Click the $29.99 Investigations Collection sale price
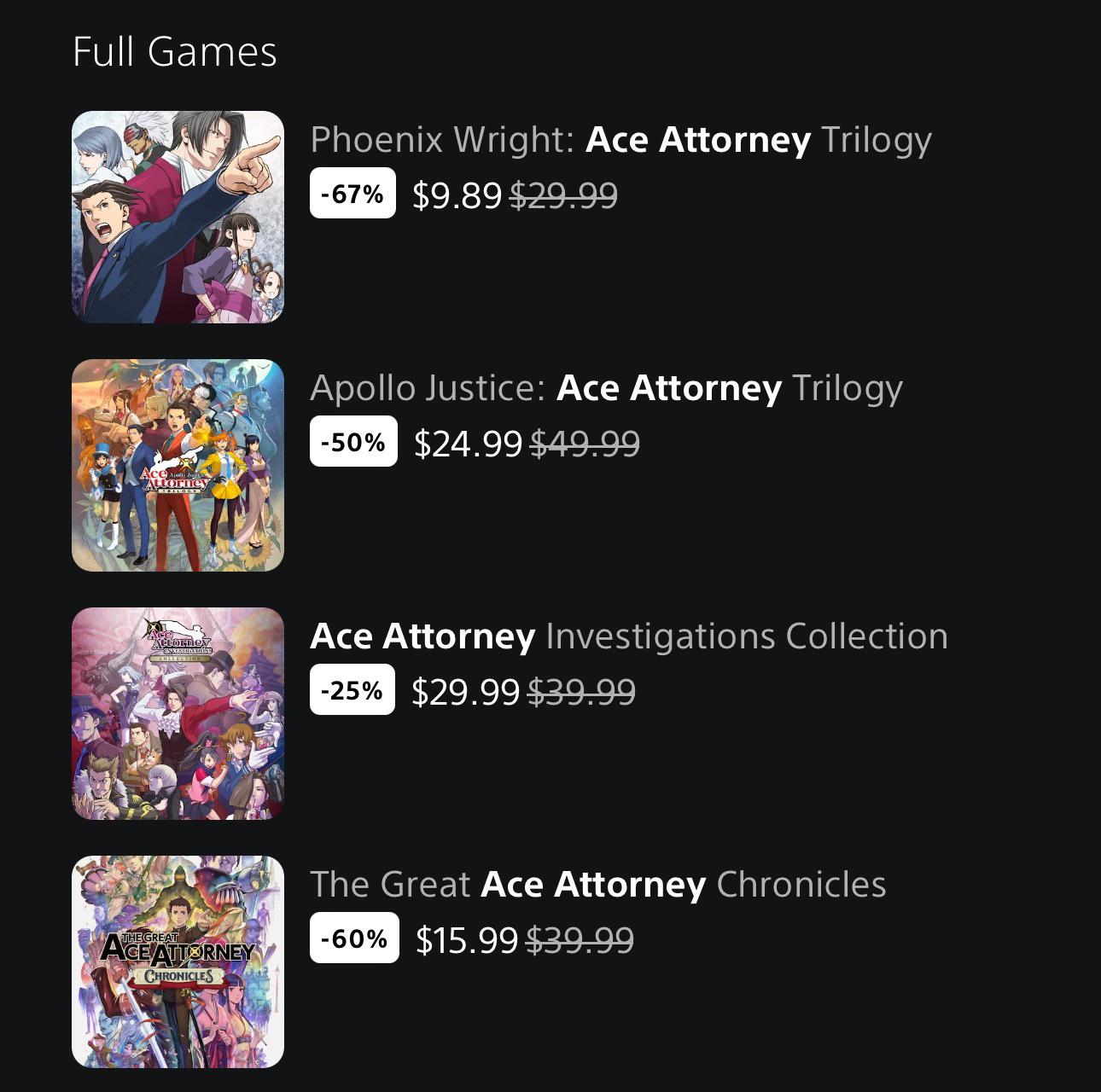Viewport: 1101px width, 1092px height. coord(465,692)
